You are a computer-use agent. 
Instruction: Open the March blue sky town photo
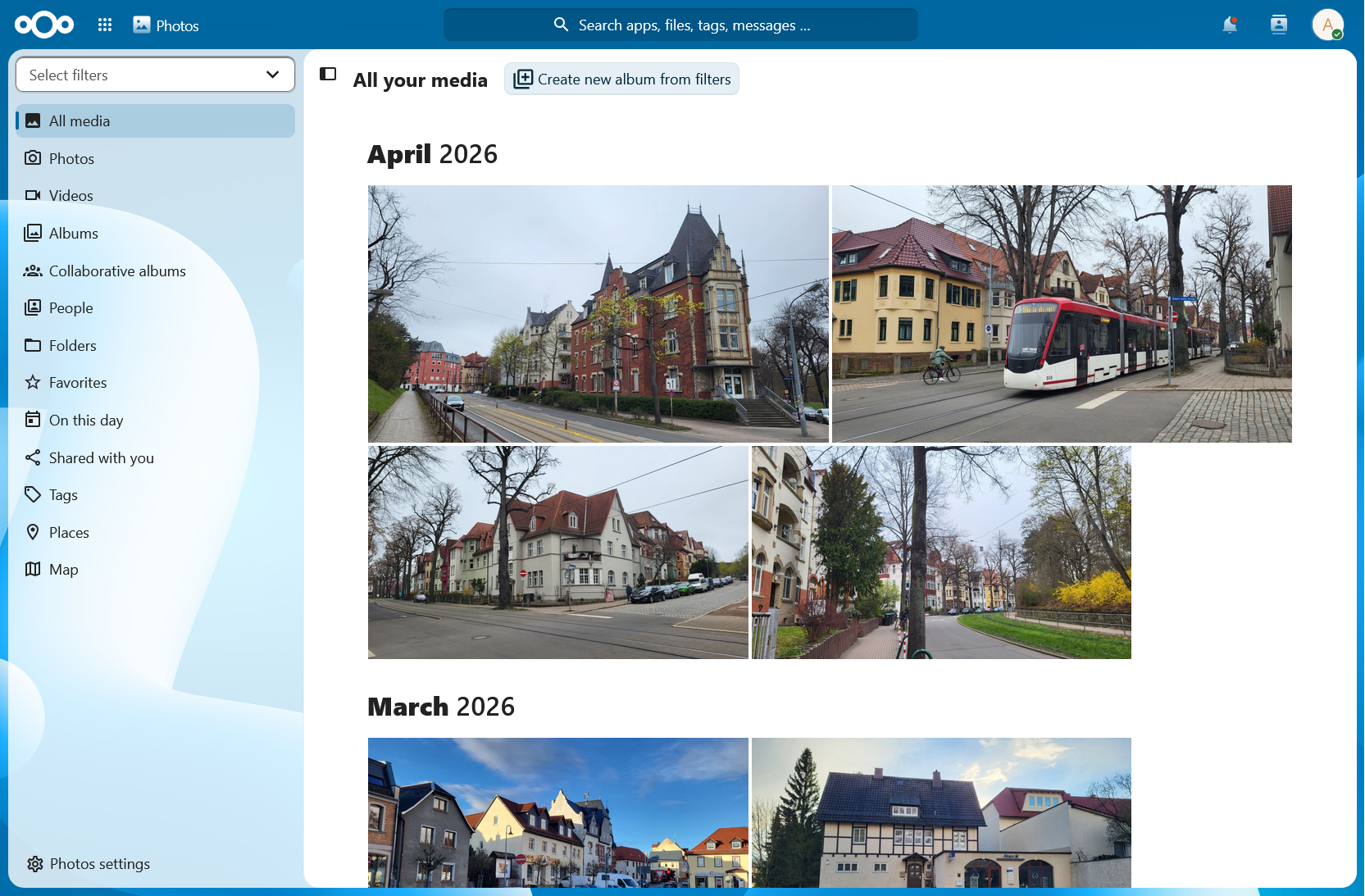557,812
